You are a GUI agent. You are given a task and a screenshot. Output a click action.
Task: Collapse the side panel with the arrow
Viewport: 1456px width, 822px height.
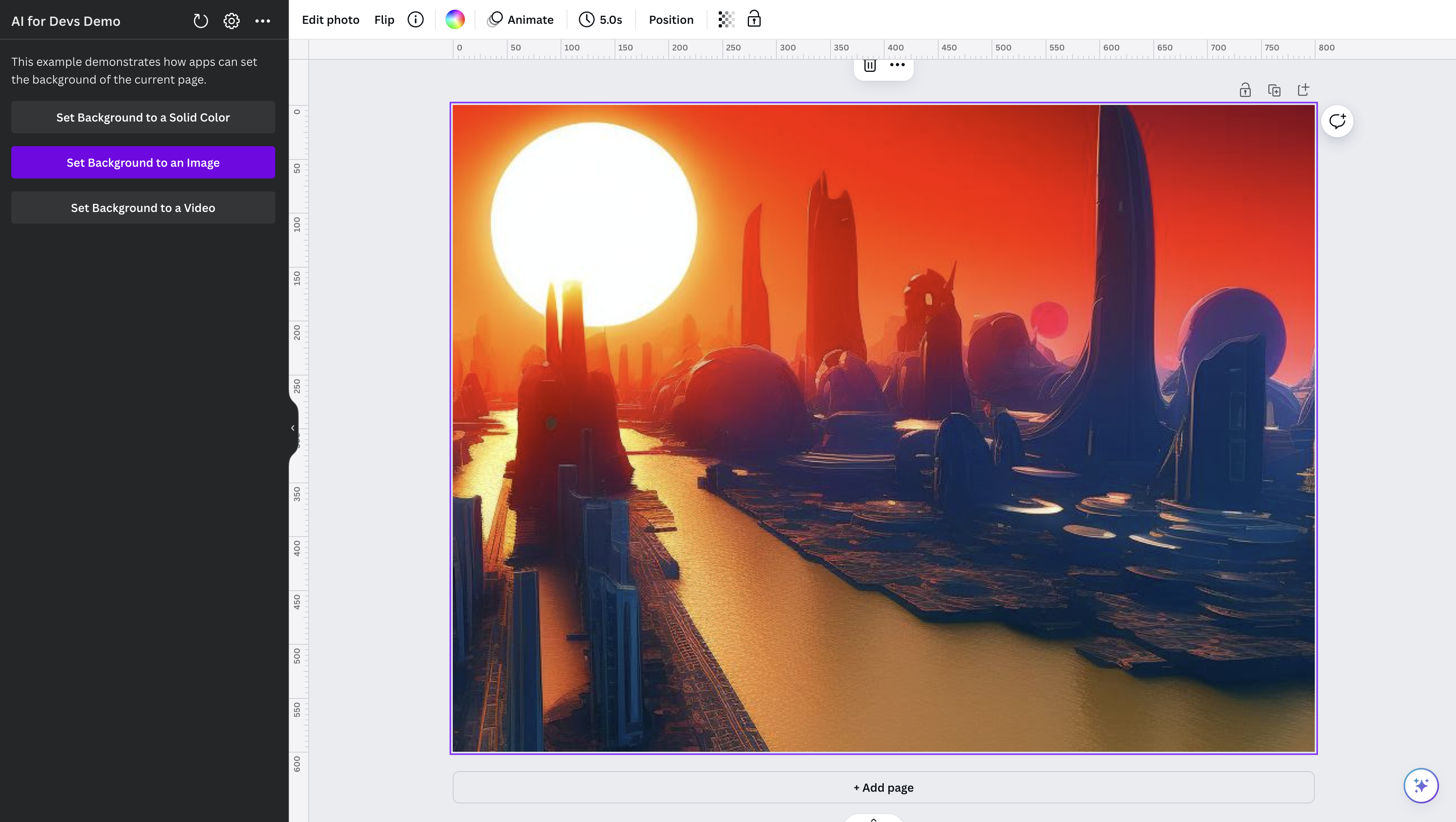[x=293, y=428]
